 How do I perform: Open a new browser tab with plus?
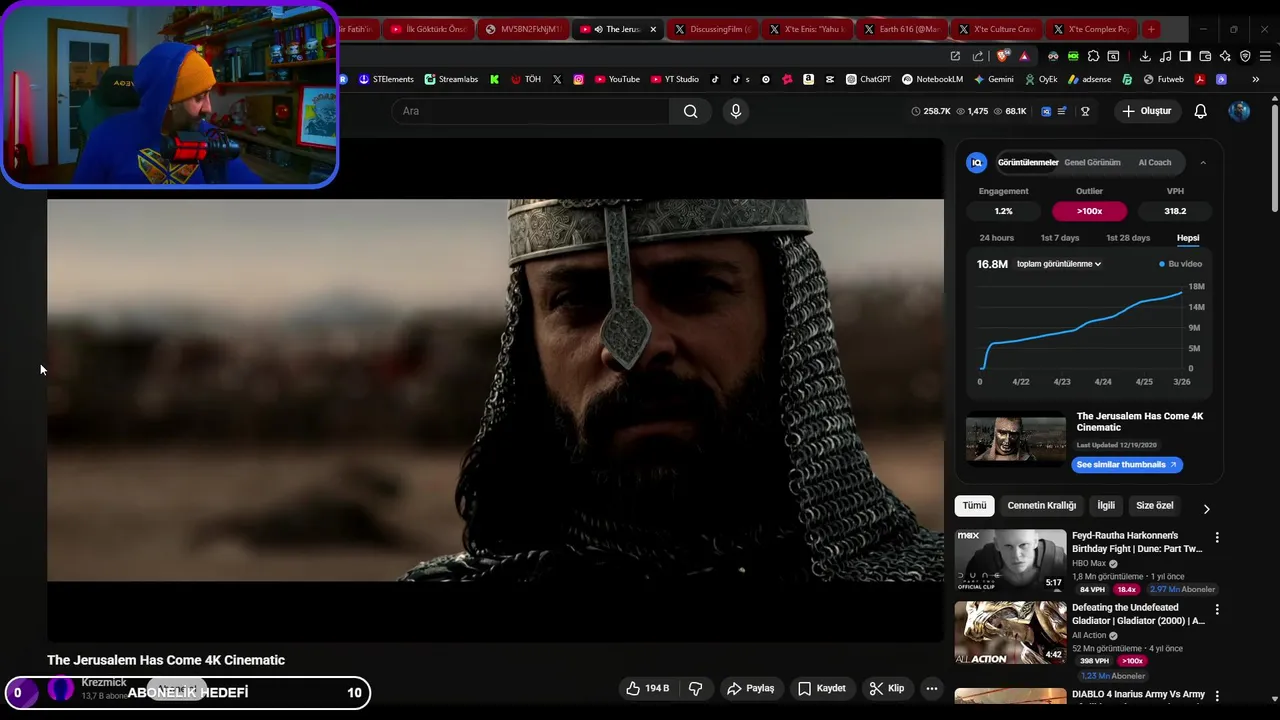1151,29
